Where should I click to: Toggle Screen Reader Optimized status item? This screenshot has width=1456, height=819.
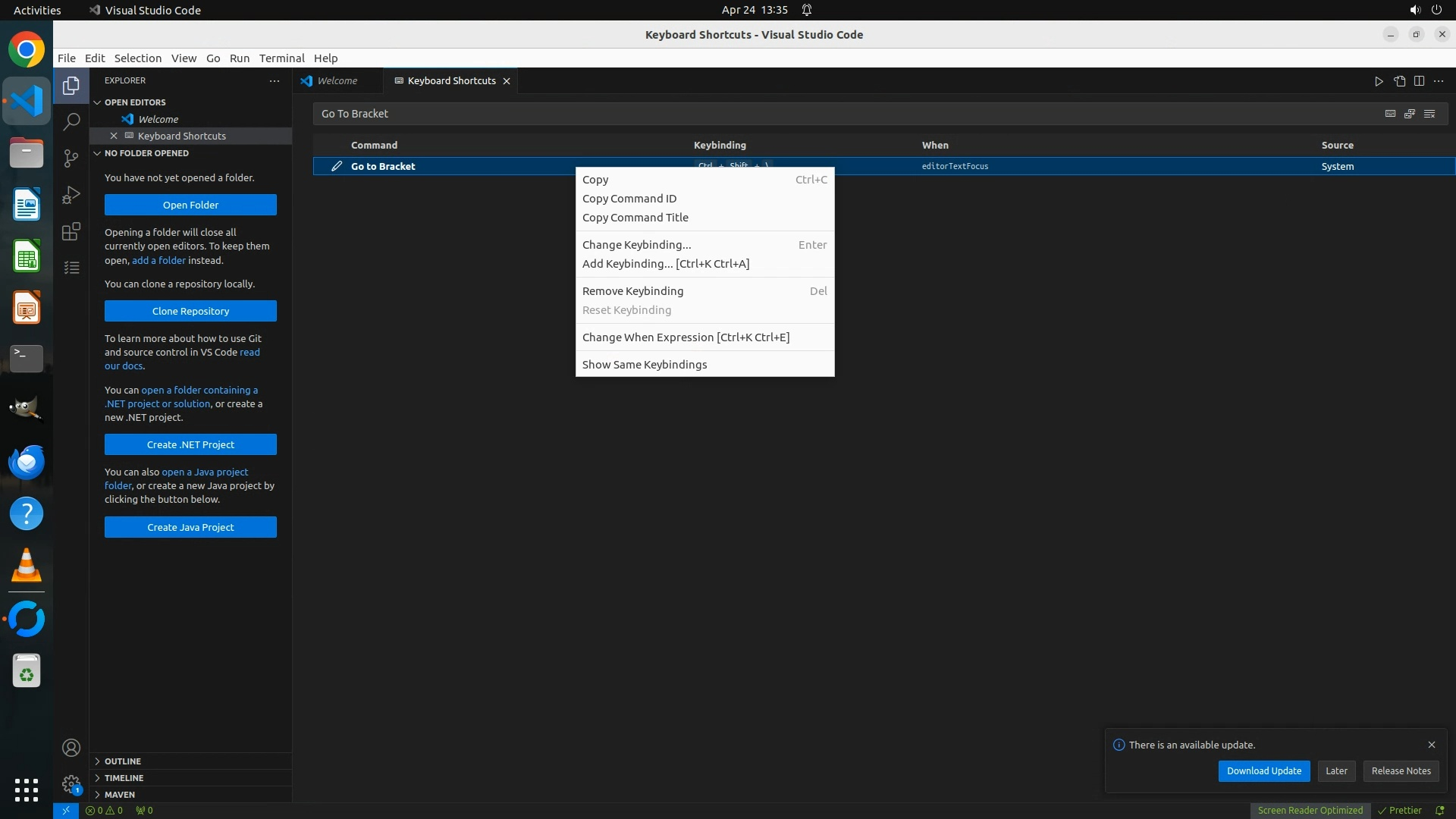click(1310, 810)
